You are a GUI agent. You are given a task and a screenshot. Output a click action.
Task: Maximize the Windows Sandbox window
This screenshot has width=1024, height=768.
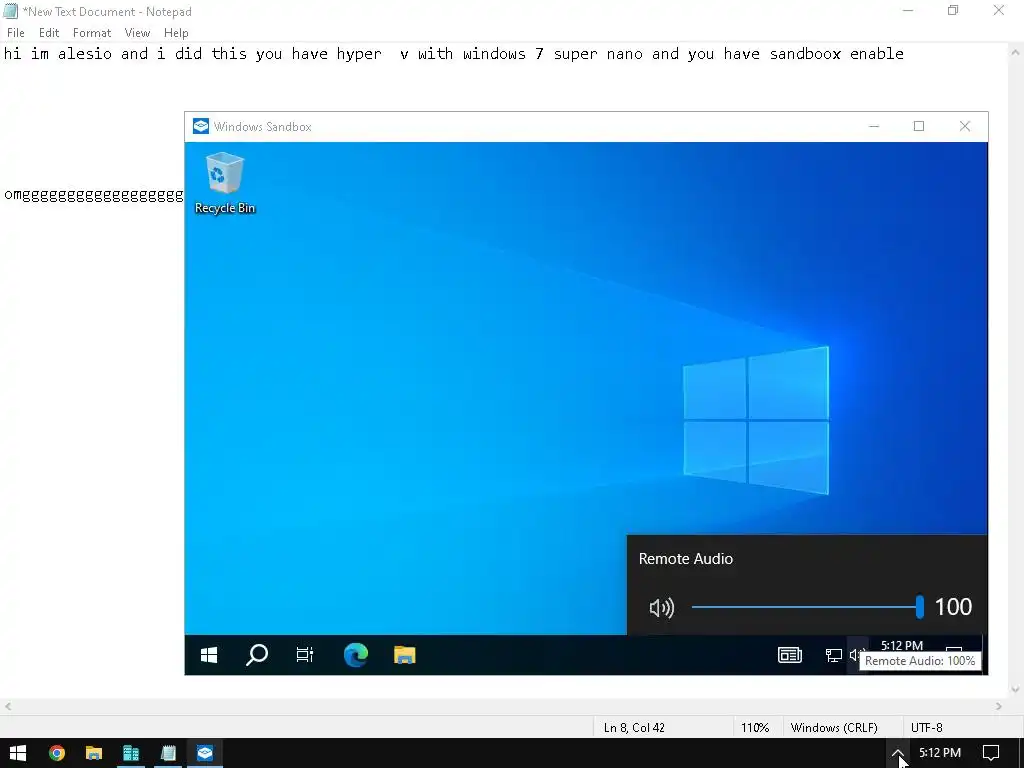(x=919, y=126)
